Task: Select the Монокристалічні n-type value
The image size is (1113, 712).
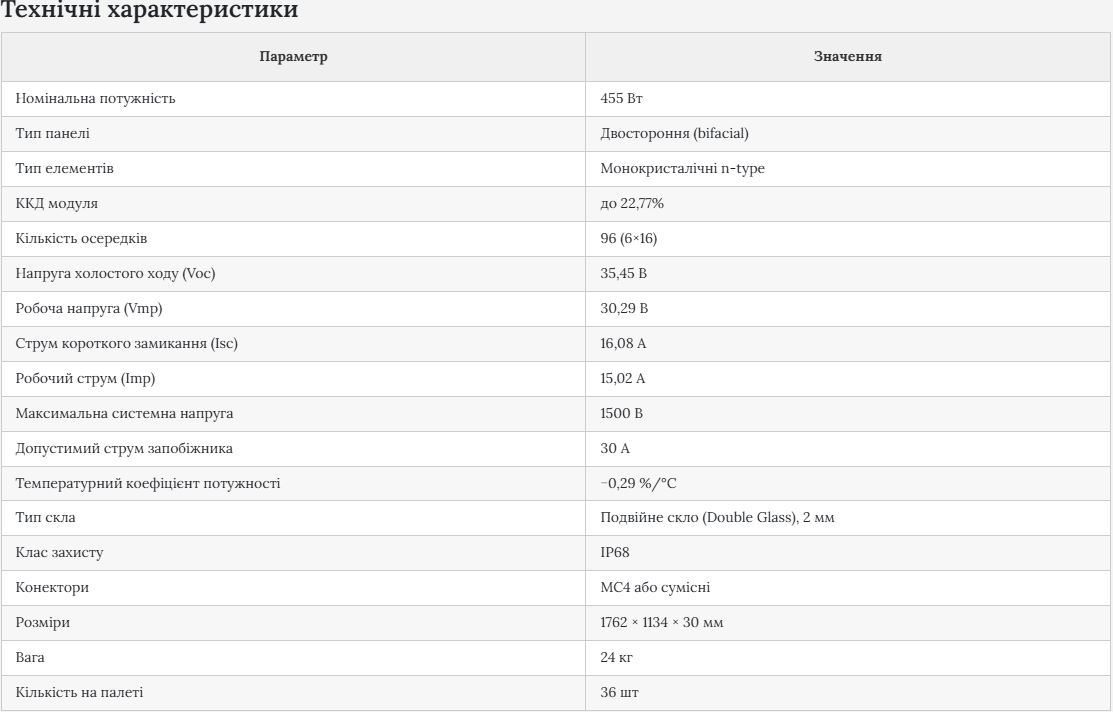Action: 682,168
